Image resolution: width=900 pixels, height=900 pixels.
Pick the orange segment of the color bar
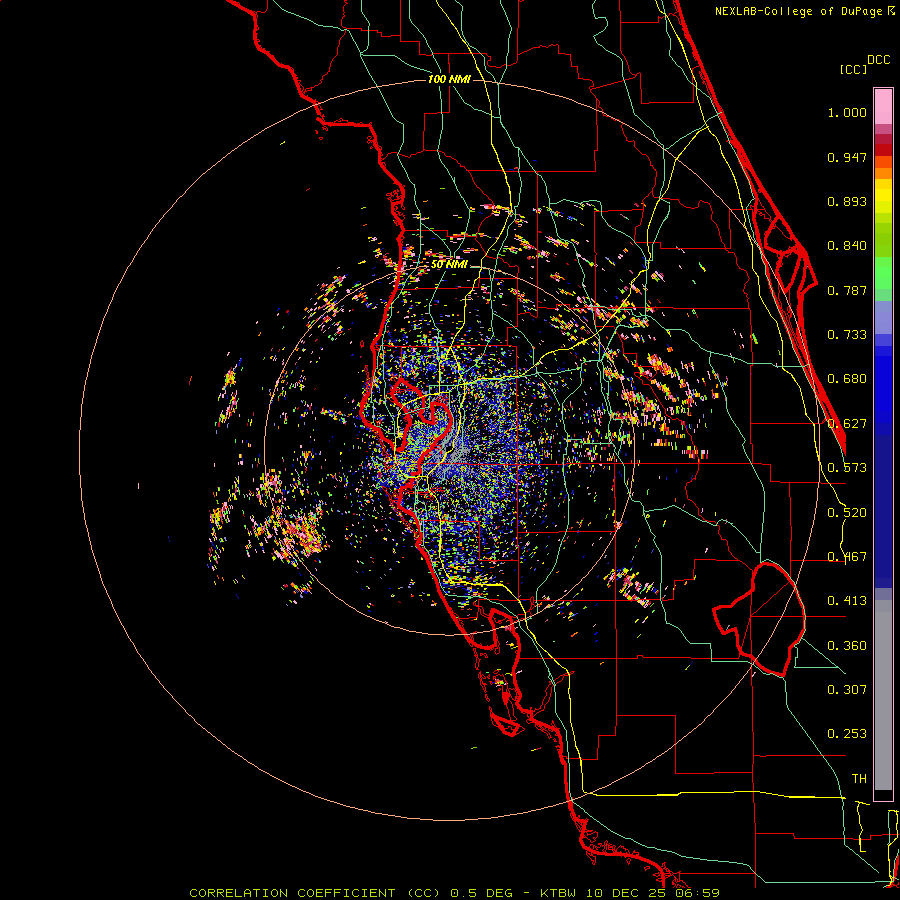tap(883, 173)
